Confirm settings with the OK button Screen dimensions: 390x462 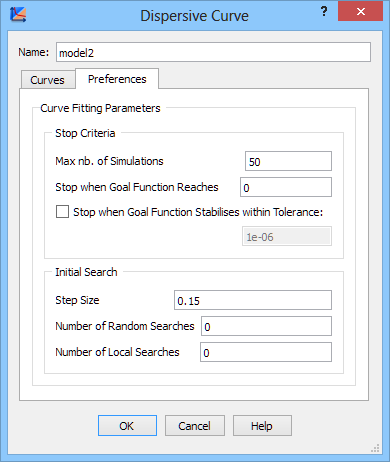coord(127,426)
